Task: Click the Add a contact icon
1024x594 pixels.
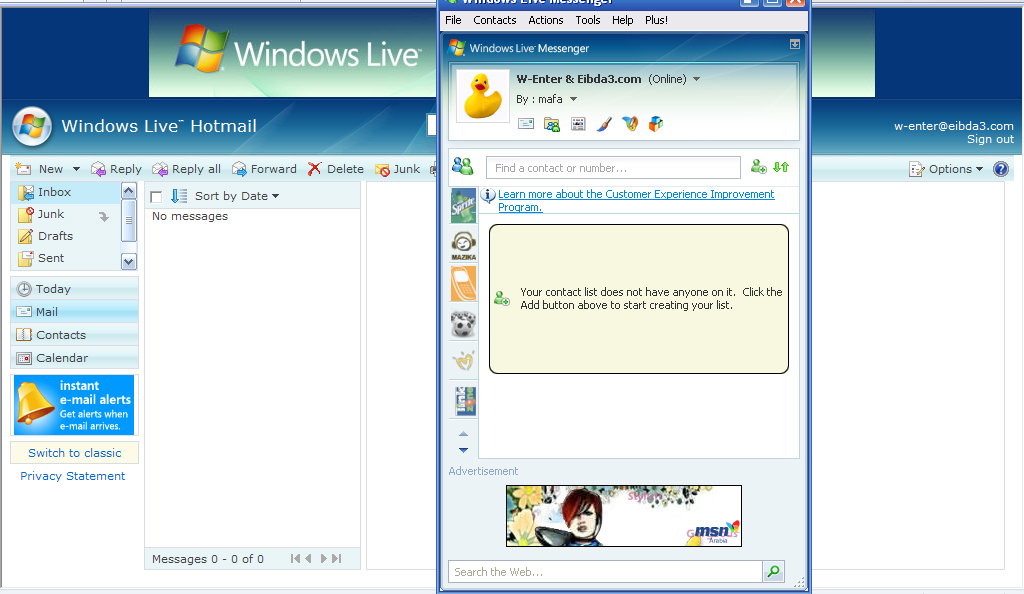Action: (758, 167)
